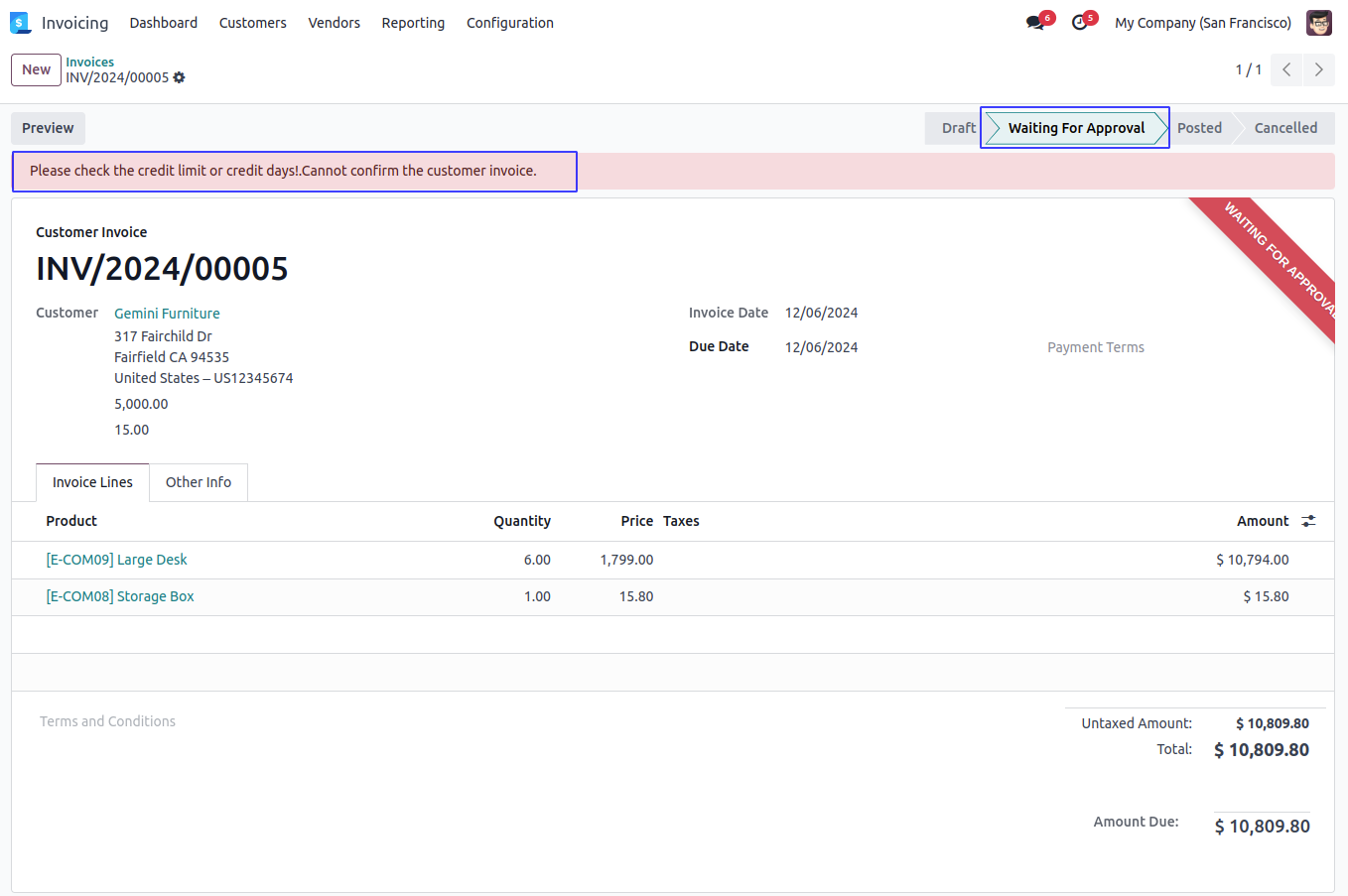The image size is (1348, 896).
Task: Open the [E-COM09] Large Desk product link
Action: 116,560
